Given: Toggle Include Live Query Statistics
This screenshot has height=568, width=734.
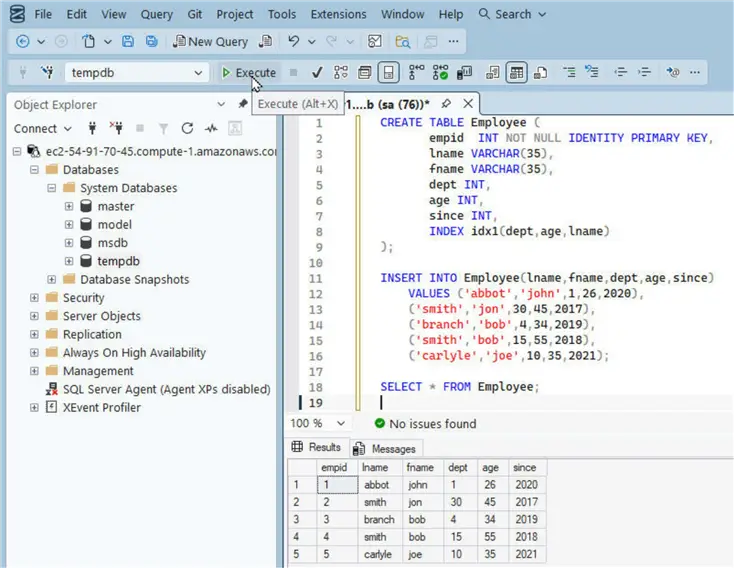Looking at the screenshot, I should (x=440, y=73).
